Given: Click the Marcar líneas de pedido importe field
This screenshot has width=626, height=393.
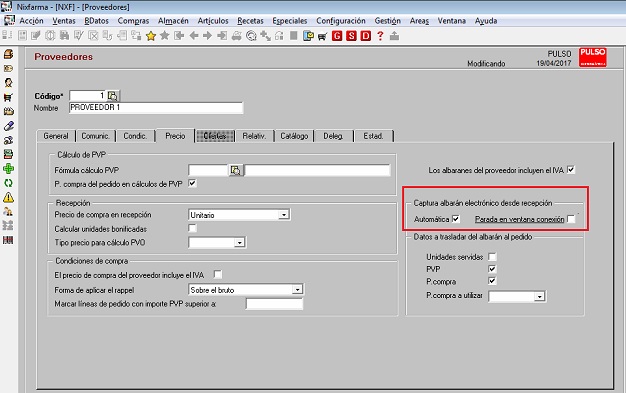Looking at the screenshot, I should pyautogui.click(x=274, y=304).
